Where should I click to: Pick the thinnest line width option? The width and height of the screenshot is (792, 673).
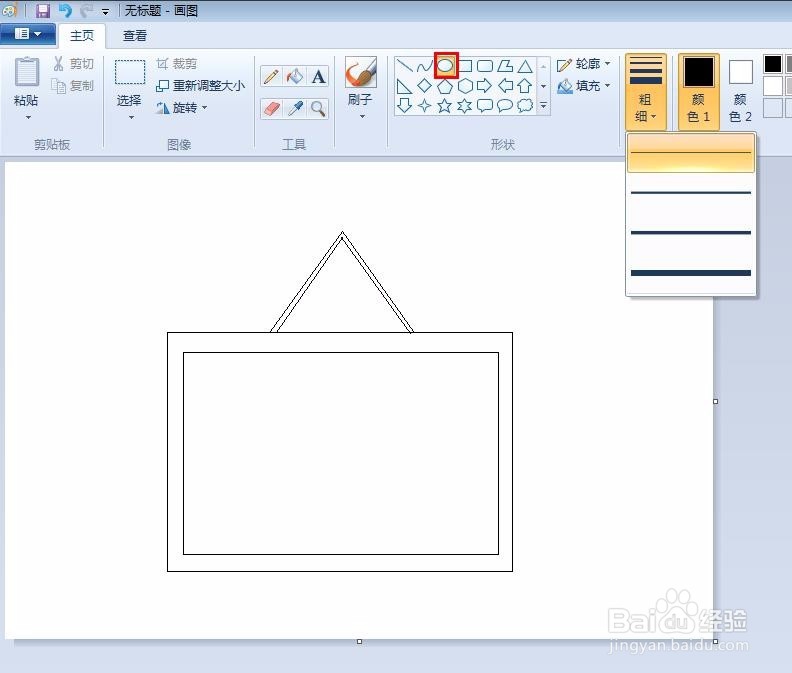(691, 153)
